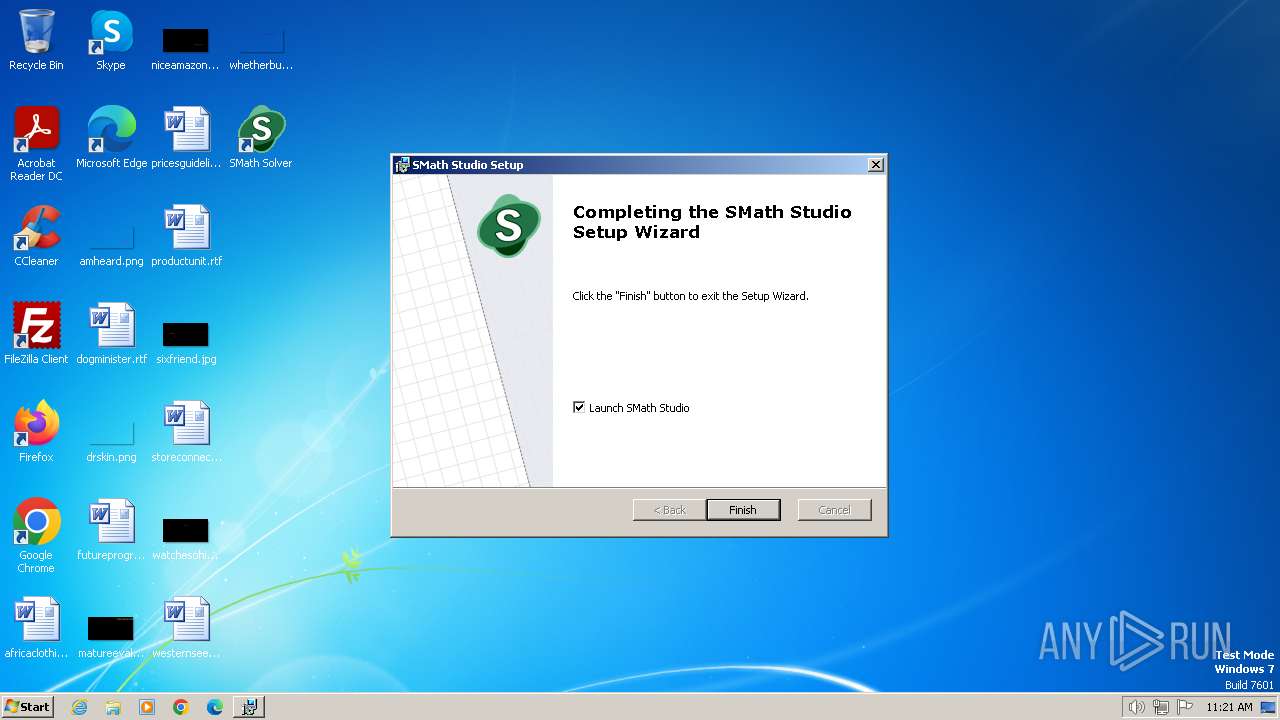The image size is (1280, 720).
Task: Click the network tray icon
Action: 1161,707
